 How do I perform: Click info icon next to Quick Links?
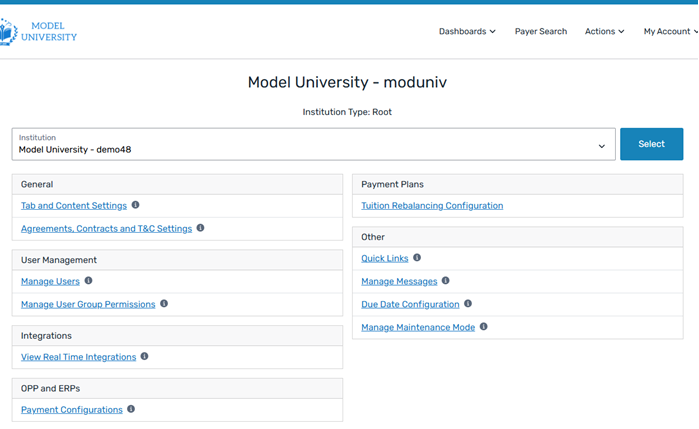pos(417,258)
